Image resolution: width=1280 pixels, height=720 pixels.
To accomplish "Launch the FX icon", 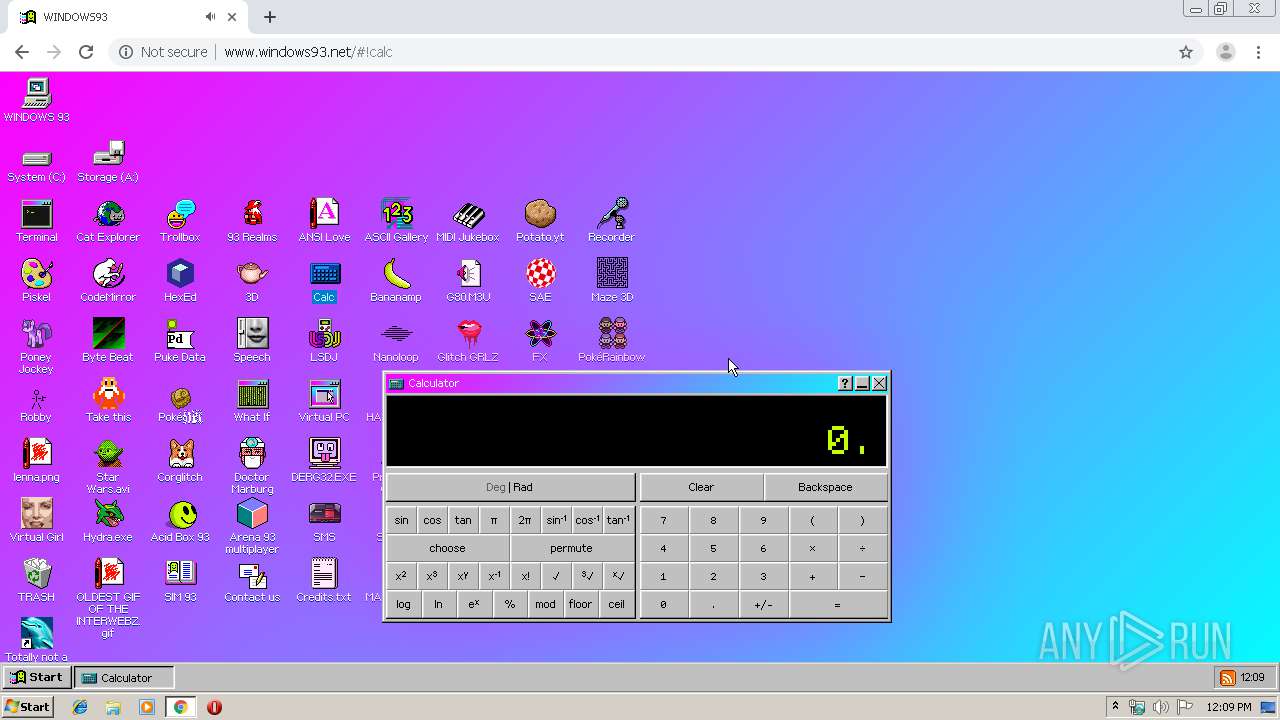I will (x=540, y=341).
